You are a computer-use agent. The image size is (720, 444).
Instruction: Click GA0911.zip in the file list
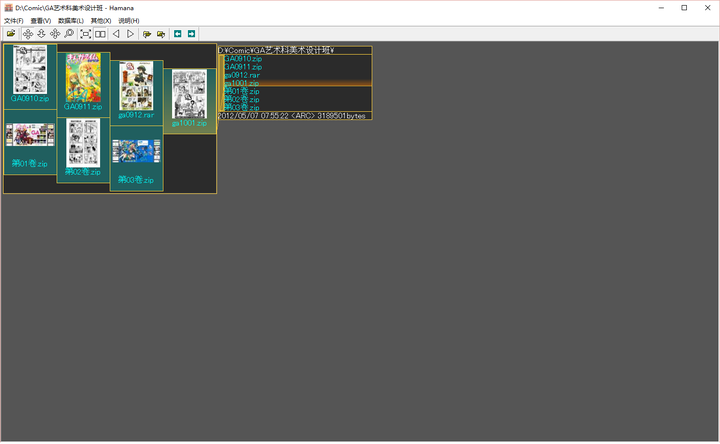point(243,67)
